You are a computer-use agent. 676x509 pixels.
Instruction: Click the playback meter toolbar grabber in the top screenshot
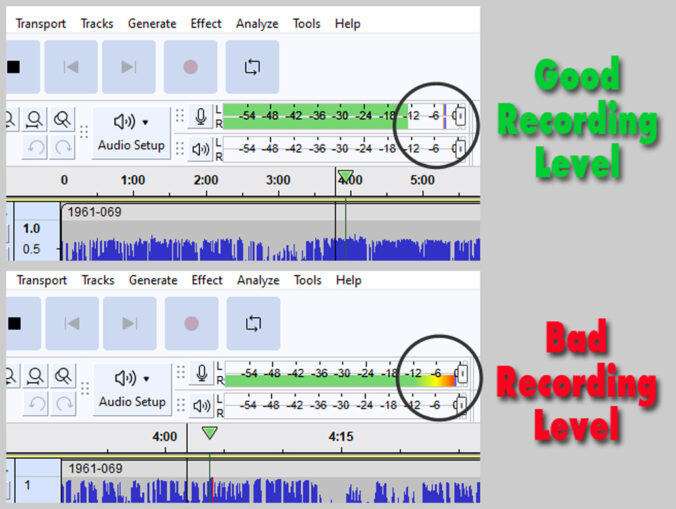(180, 148)
